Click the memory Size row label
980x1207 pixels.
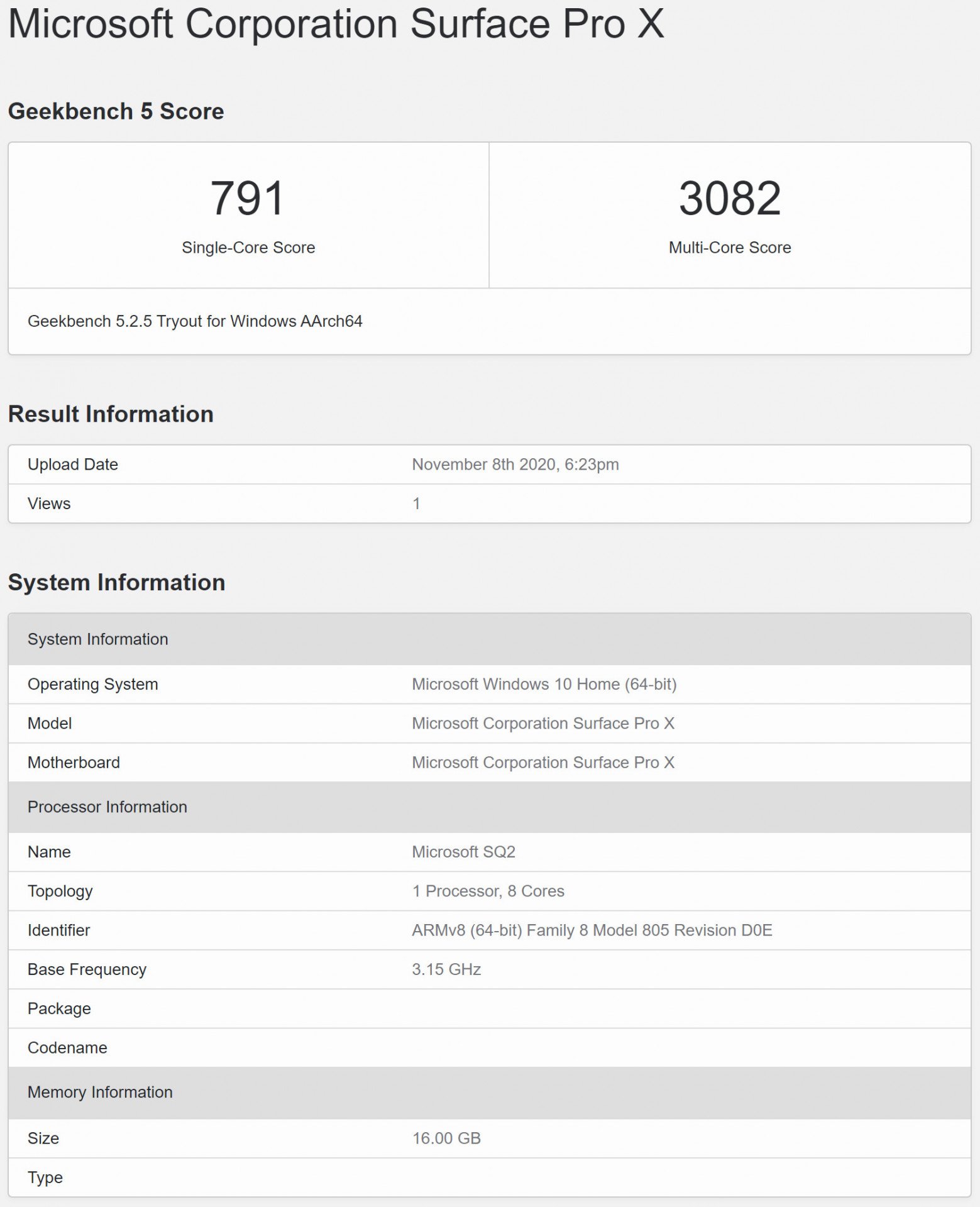click(43, 1138)
